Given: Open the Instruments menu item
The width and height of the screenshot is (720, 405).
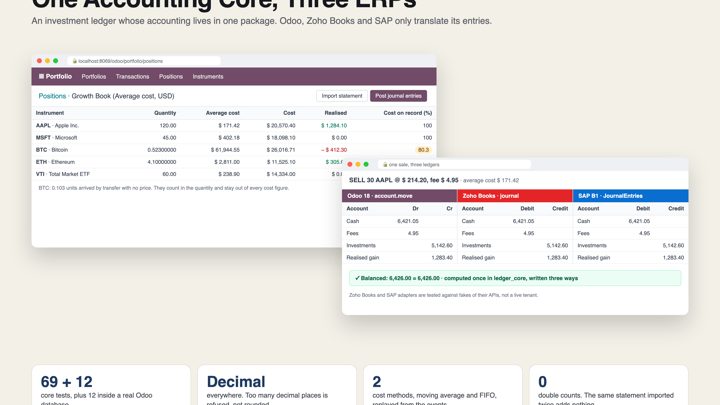Looking at the screenshot, I should point(208,77).
